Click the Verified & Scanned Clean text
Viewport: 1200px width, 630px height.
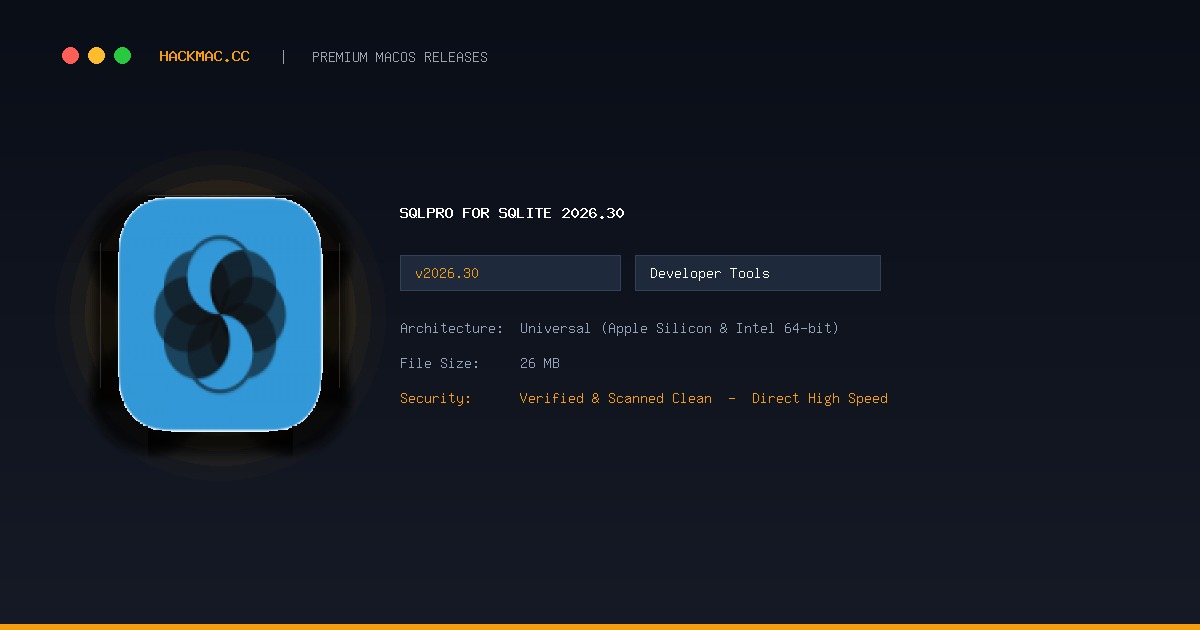(x=615, y=398)
